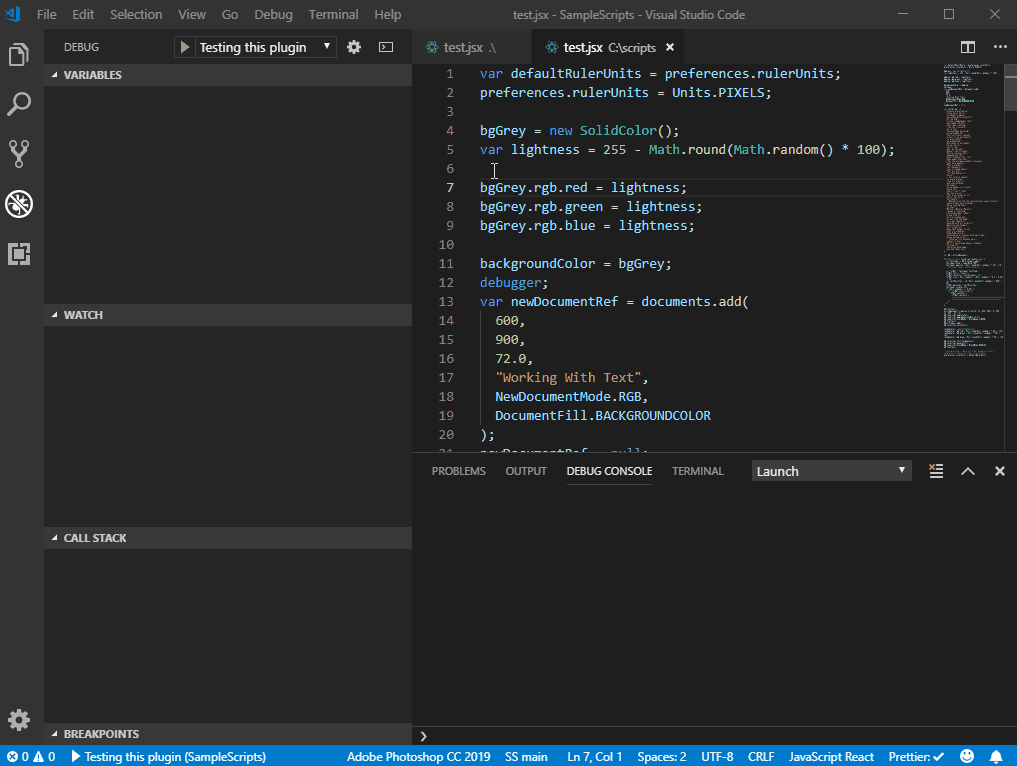Viewport: 1017px width, 766px height.
Task: Start debugging with green play button
Action: [x=185, y=47]
